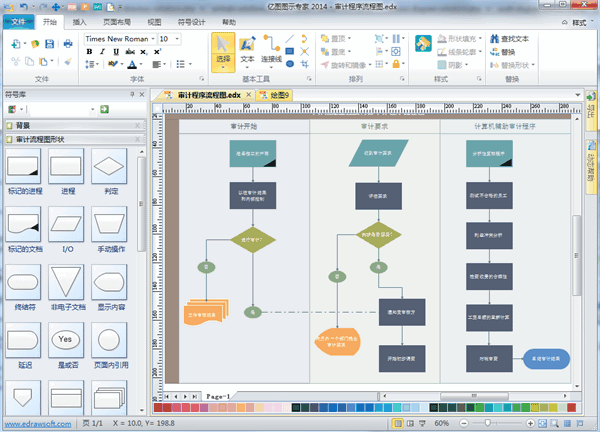Visit www.edrawsoft.com link
This screenshot has width=600, height=432.
(x=38, y=424)
